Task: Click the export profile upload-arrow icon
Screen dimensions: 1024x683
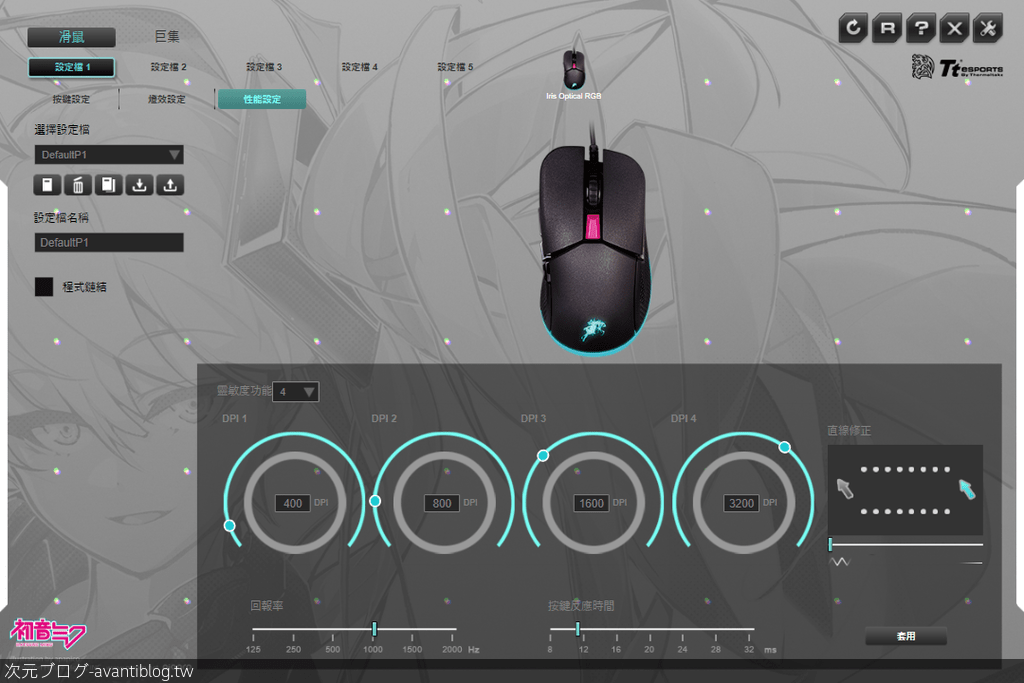Action: 170,185
